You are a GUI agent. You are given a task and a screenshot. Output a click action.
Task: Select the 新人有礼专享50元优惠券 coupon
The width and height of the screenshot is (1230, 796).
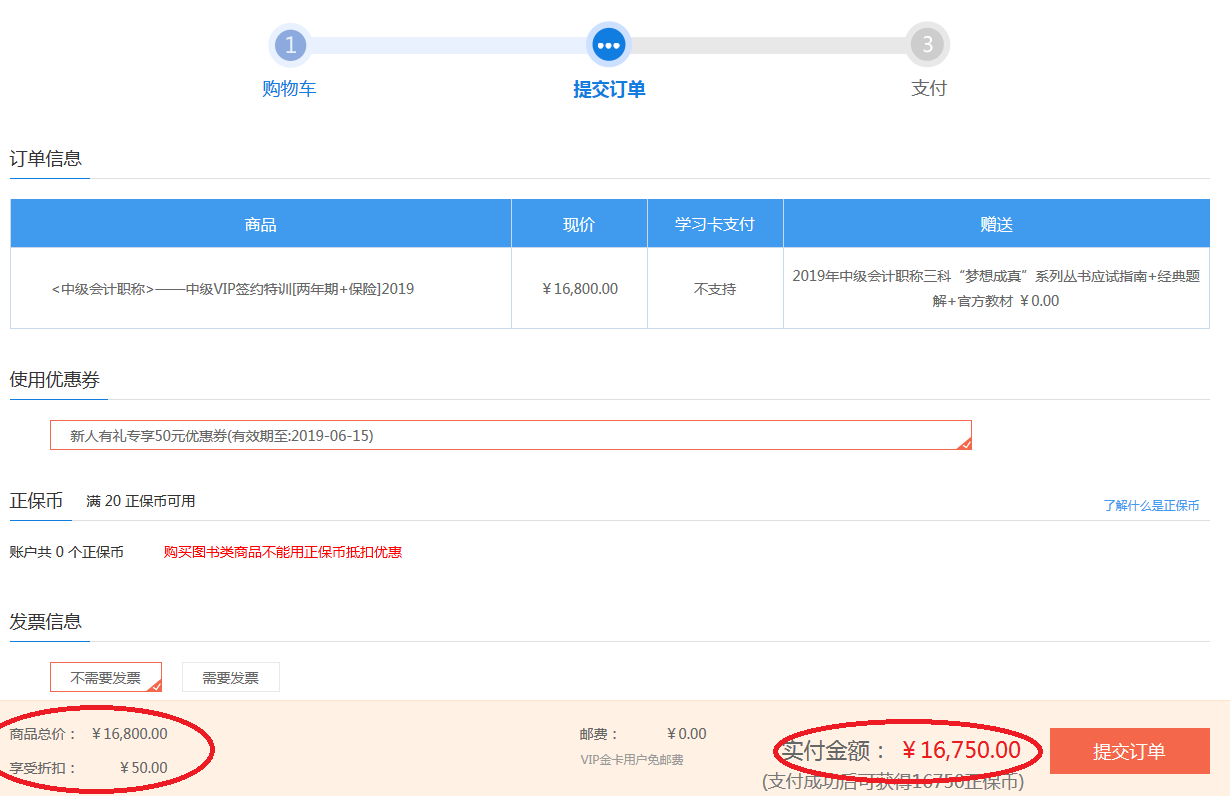(510, 436)
